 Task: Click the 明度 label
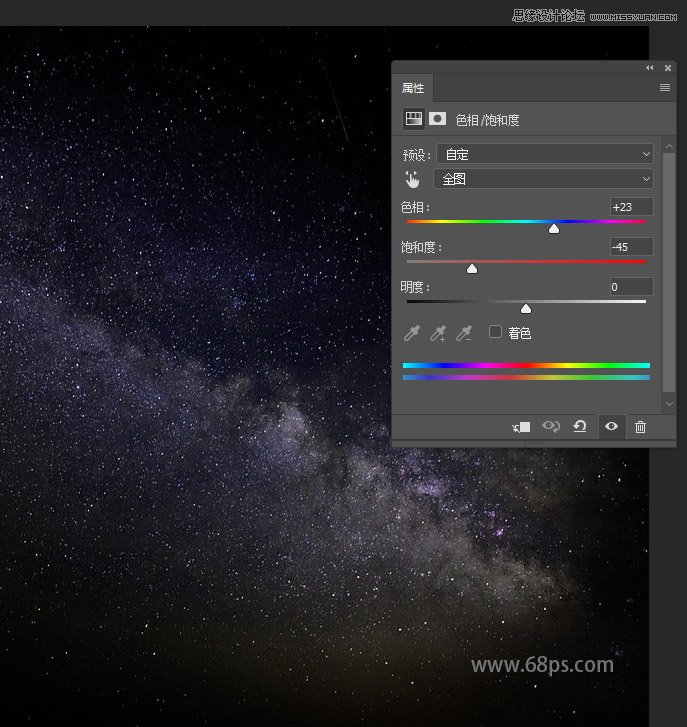point(415,287)
